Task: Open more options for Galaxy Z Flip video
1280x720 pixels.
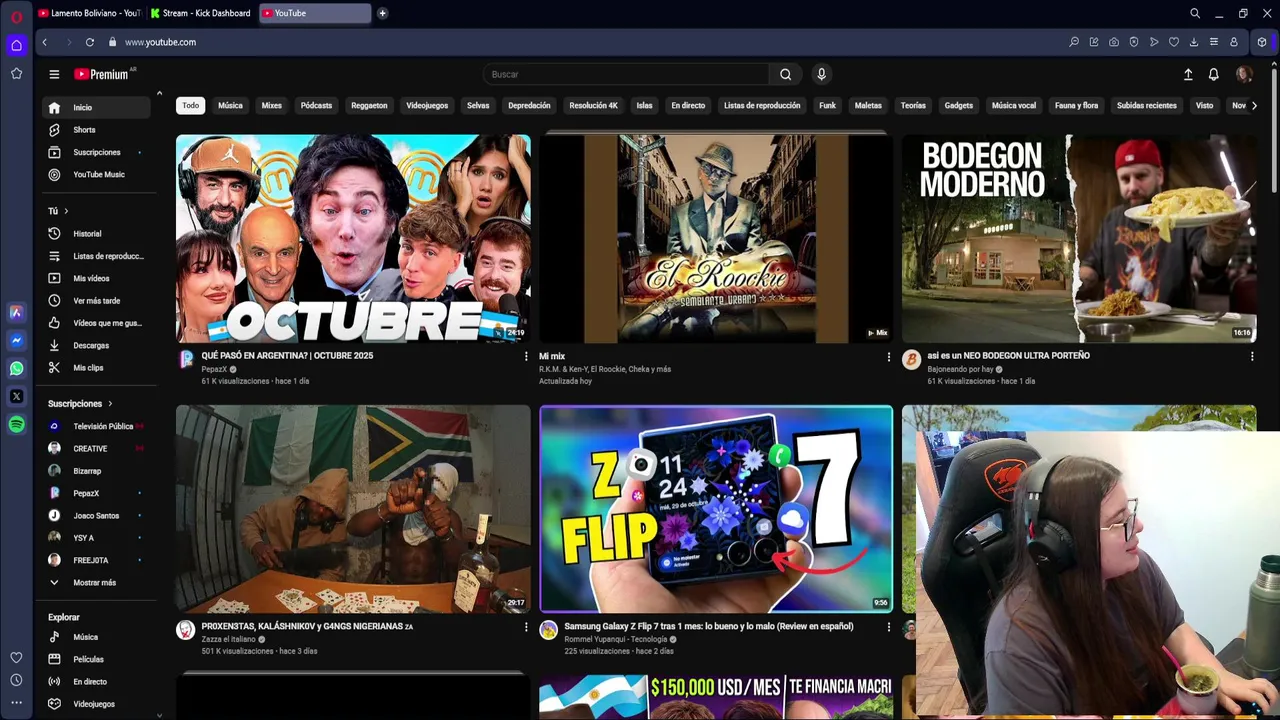Action: click(888, 627)
